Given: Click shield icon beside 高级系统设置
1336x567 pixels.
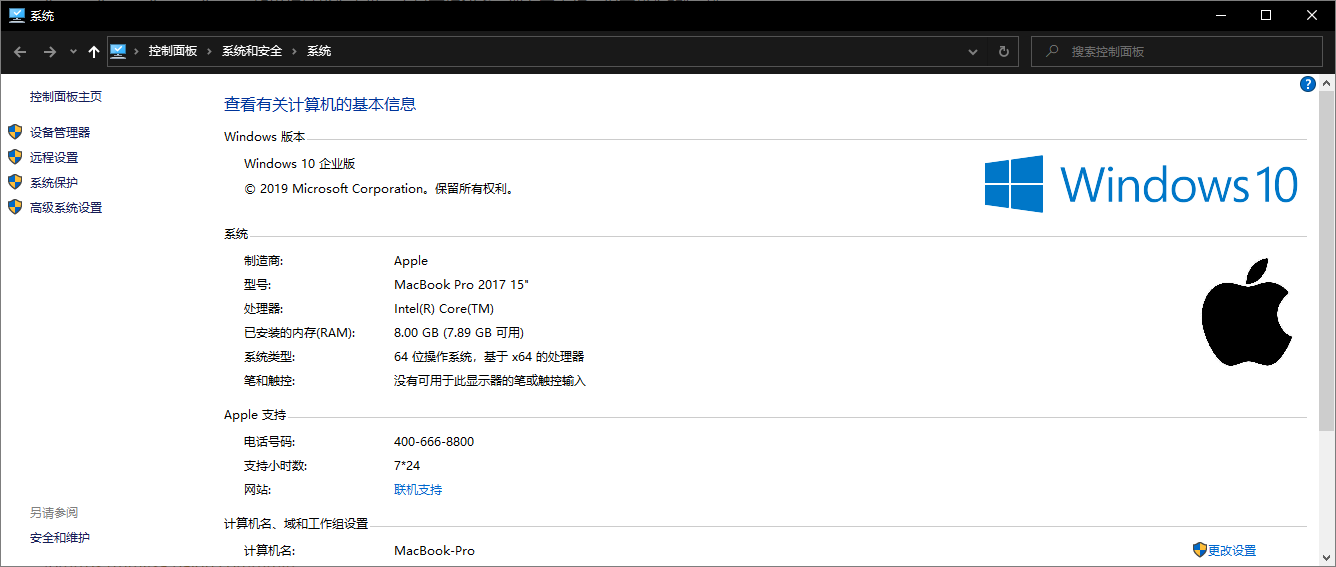Looking at the screenshot, I should 15,207.
